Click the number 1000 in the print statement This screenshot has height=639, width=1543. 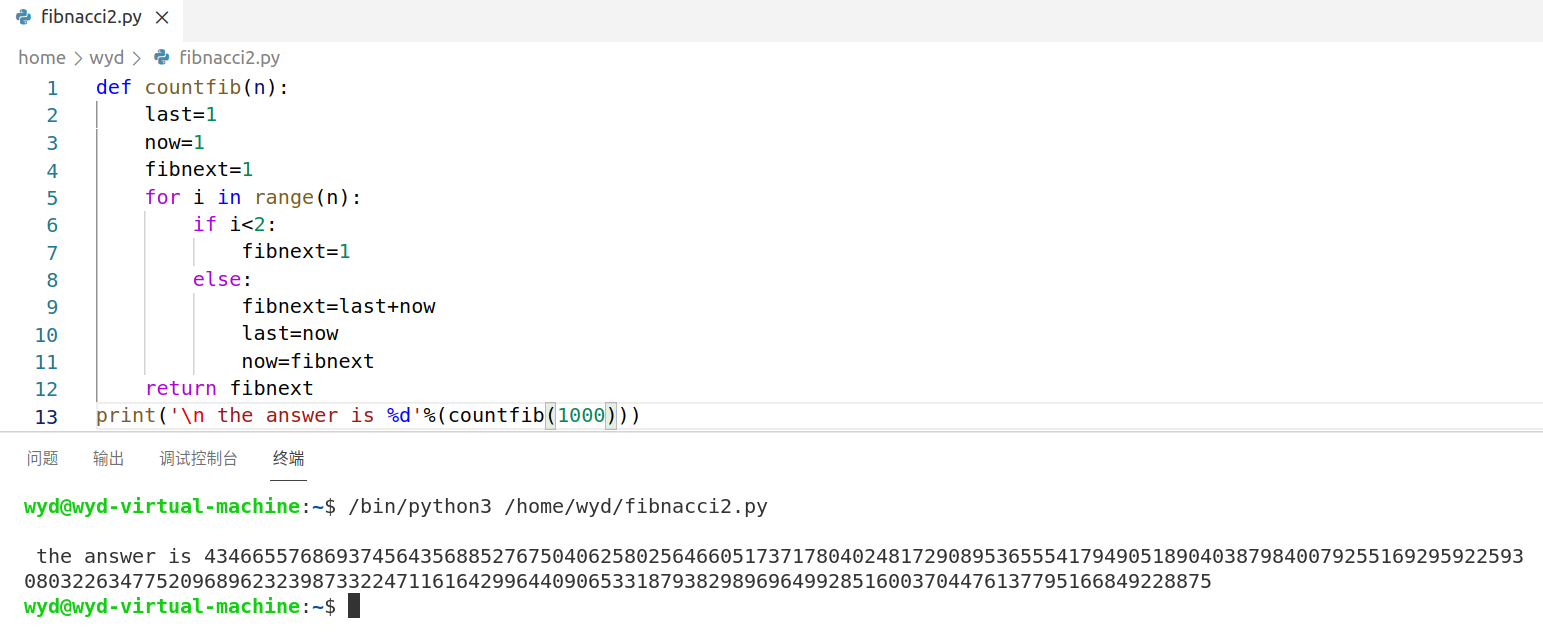pos(581,415)
